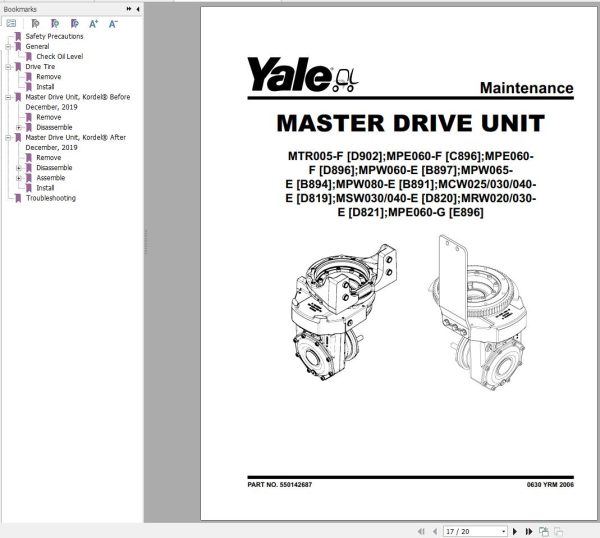Screen dimensions: 600x538
Task: Open the Safety Precautions bookmark
Action: [x=54, y=36]
